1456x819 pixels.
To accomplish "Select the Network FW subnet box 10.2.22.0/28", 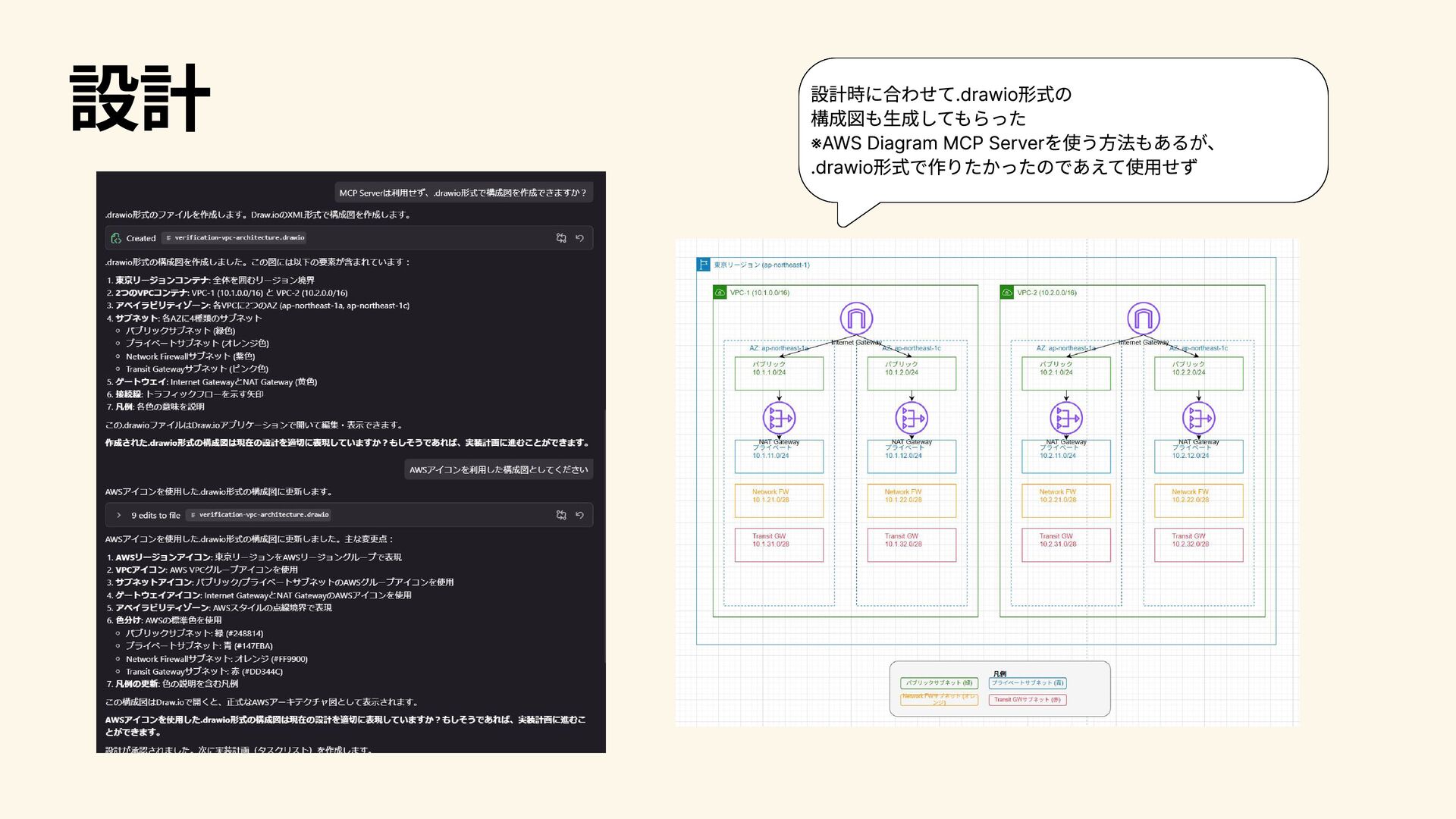I will coord(1199,500).
